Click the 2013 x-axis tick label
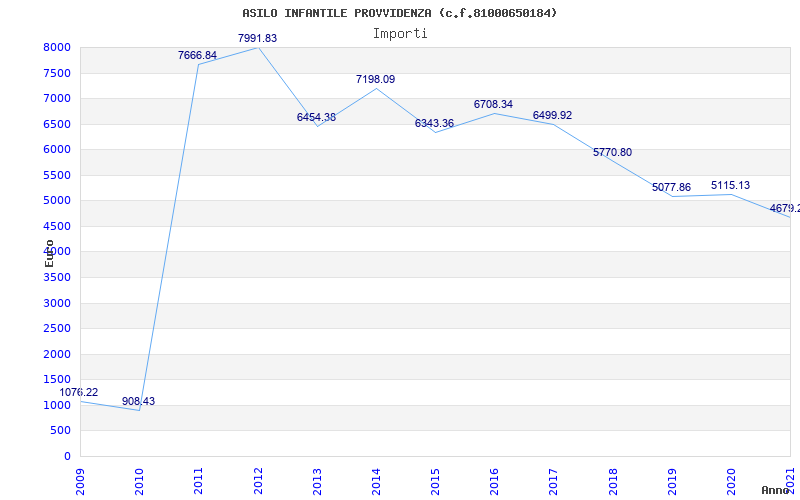Image resolution: width=800 pixels, height=500 pixels. [x=317, y=482]
